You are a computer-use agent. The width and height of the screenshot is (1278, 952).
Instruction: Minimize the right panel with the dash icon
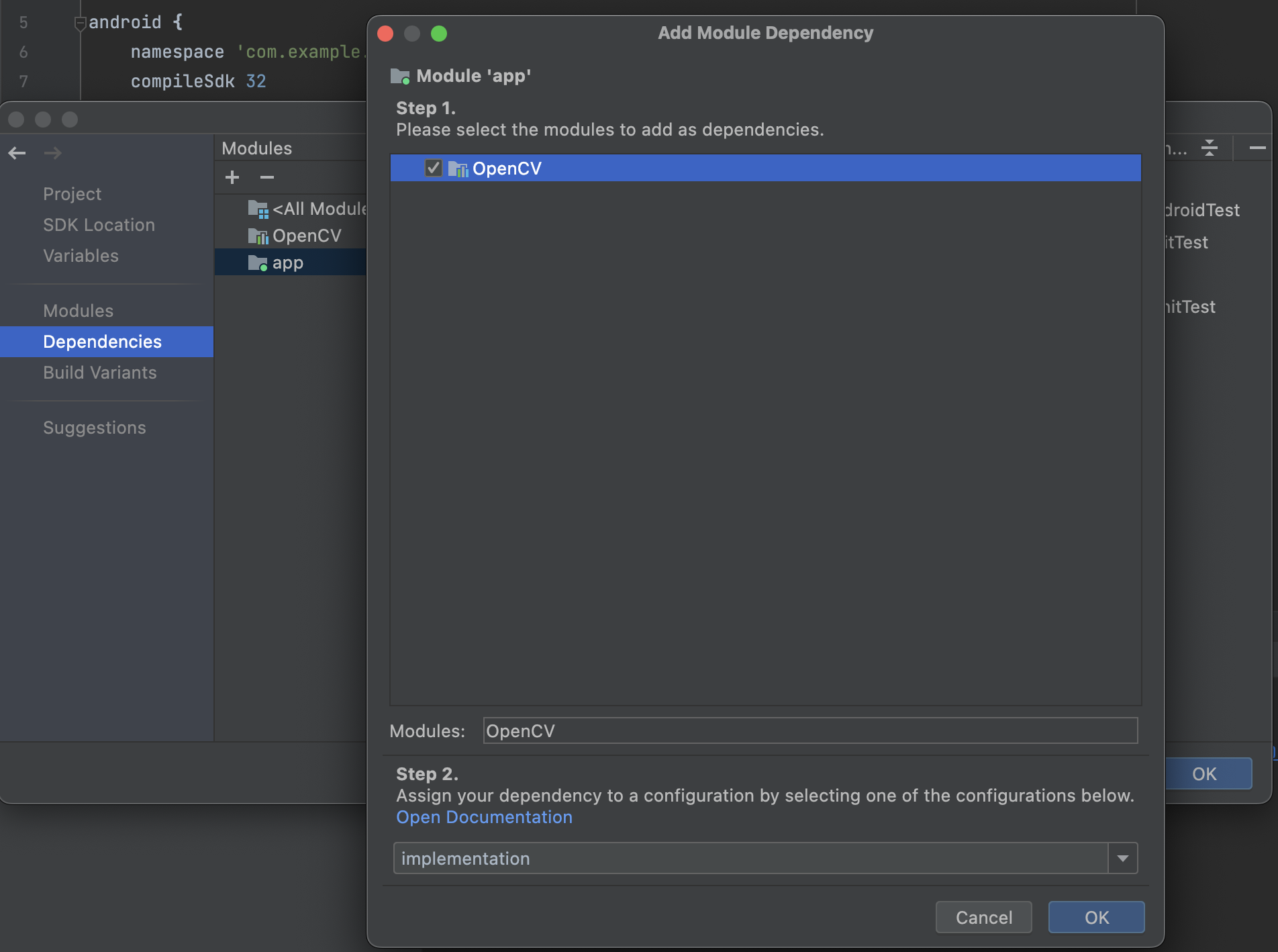[1258, 148]
